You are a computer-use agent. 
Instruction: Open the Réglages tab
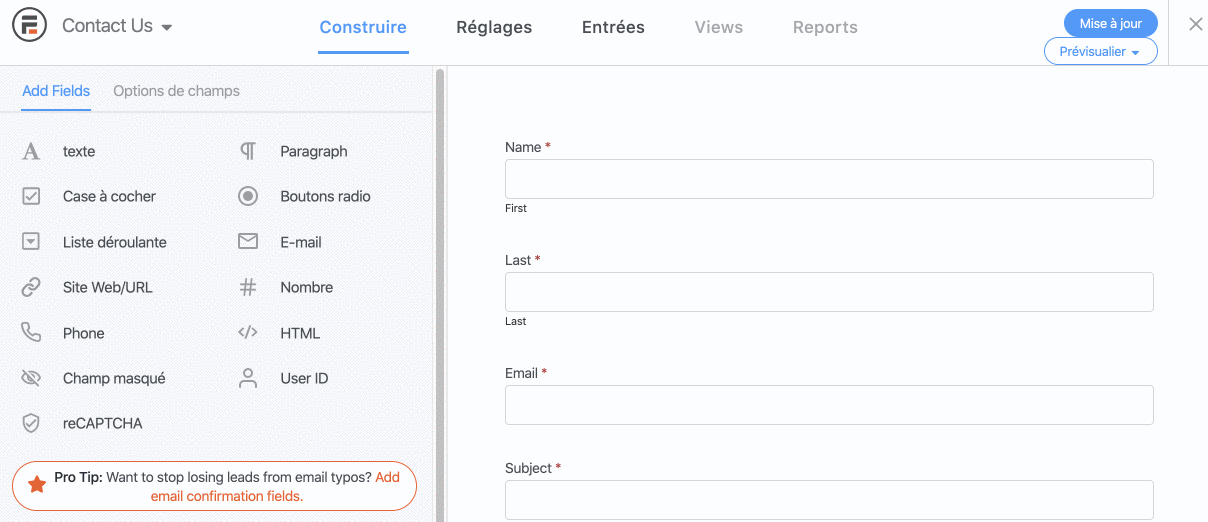pyautogui.click(x=494, y=28)
